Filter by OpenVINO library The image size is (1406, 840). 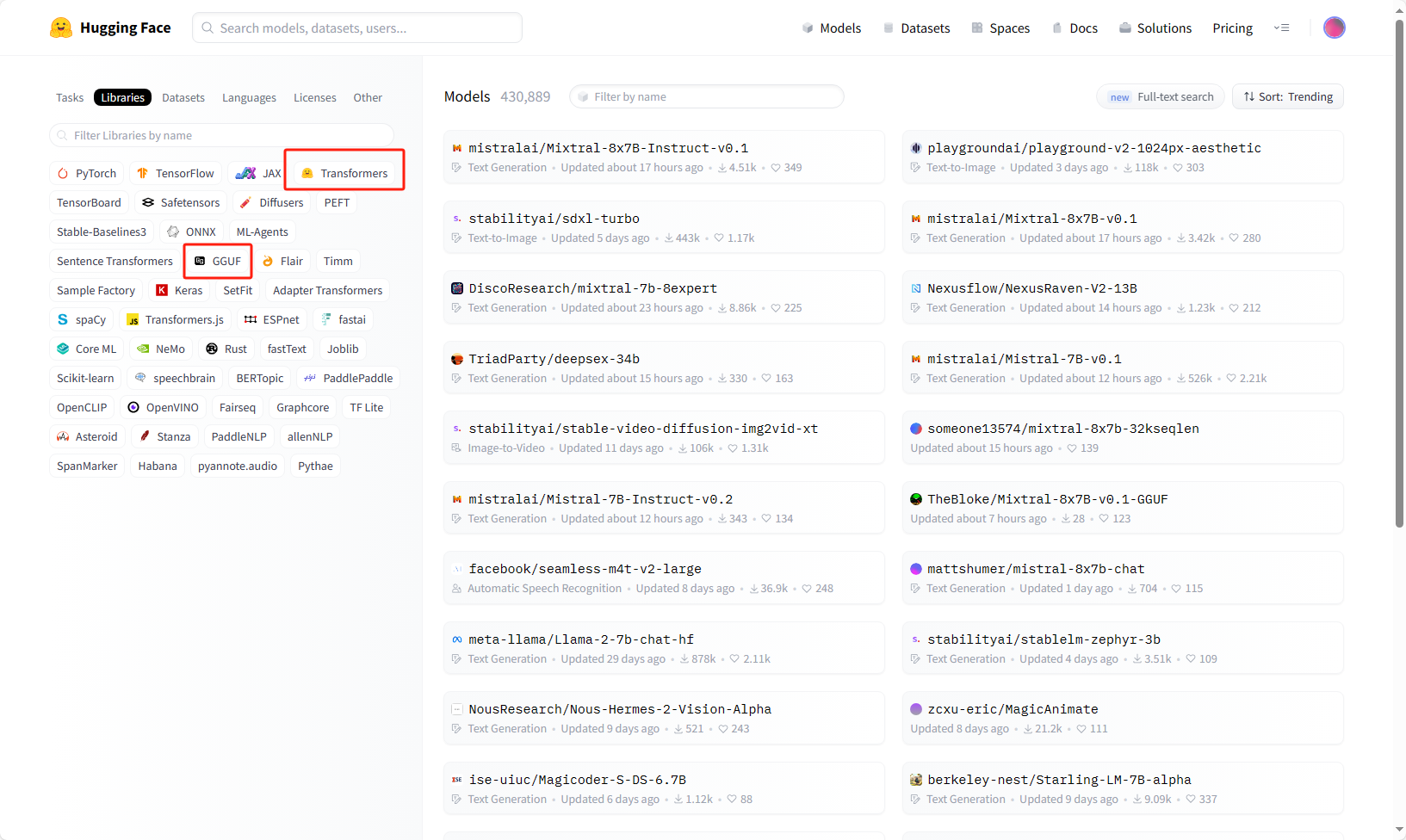(x=164, y=407)
